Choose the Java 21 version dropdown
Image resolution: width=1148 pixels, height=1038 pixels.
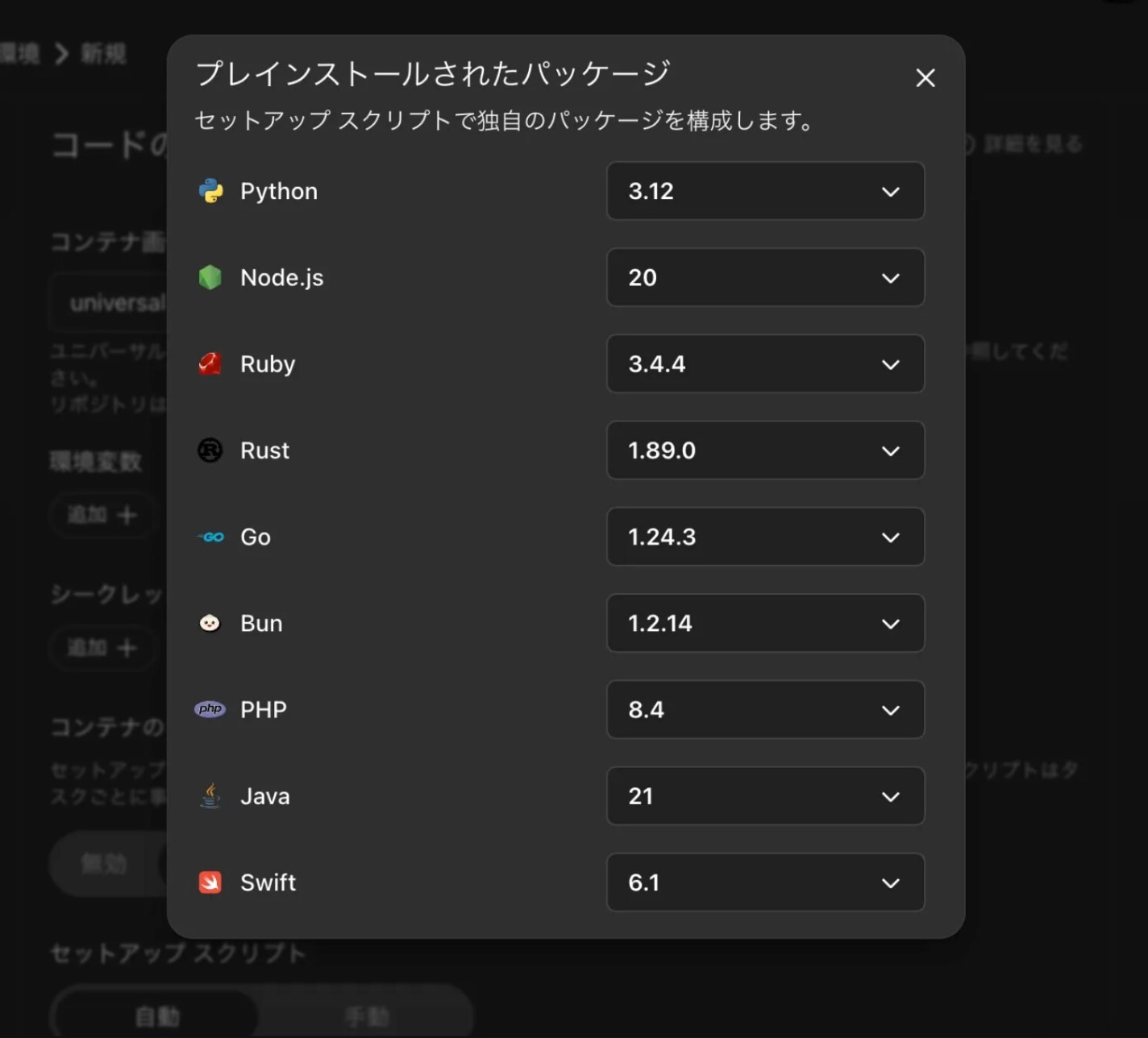(764, 796)
